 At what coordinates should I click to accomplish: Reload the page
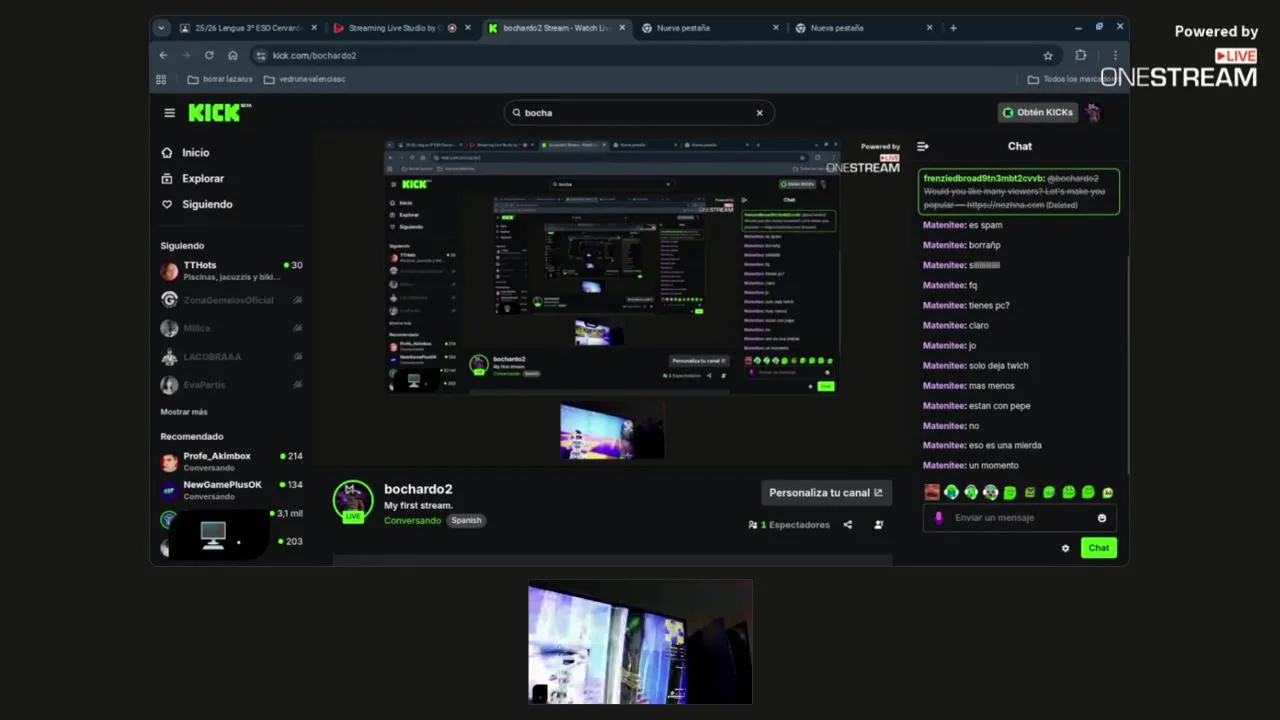coord(209,55)
